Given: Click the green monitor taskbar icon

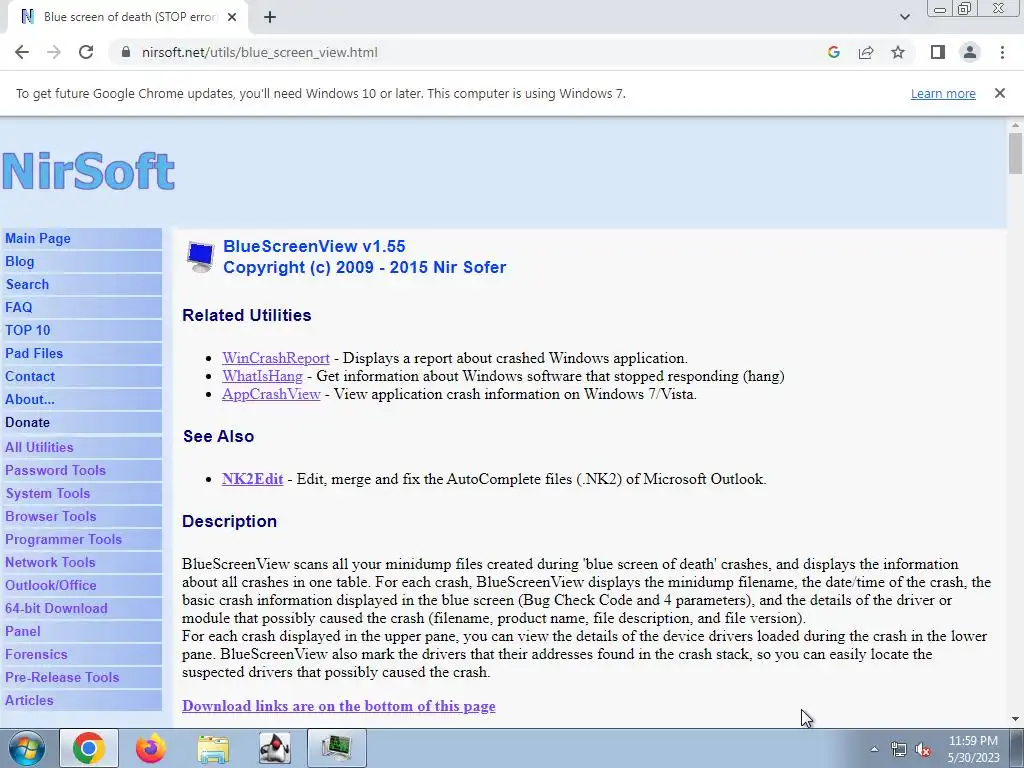Looking at the screenshot, I should click(337, 748).
